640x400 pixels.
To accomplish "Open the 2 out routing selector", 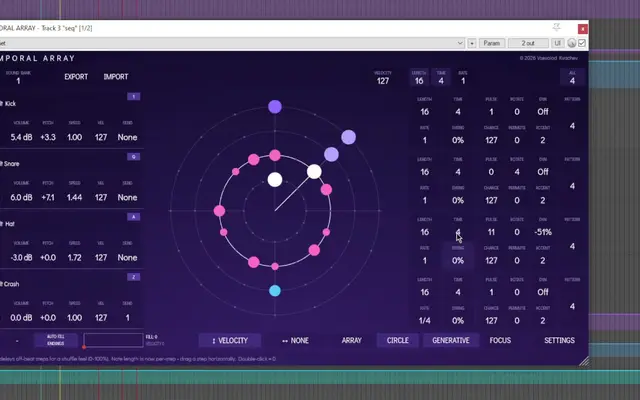I will point(528,43).
